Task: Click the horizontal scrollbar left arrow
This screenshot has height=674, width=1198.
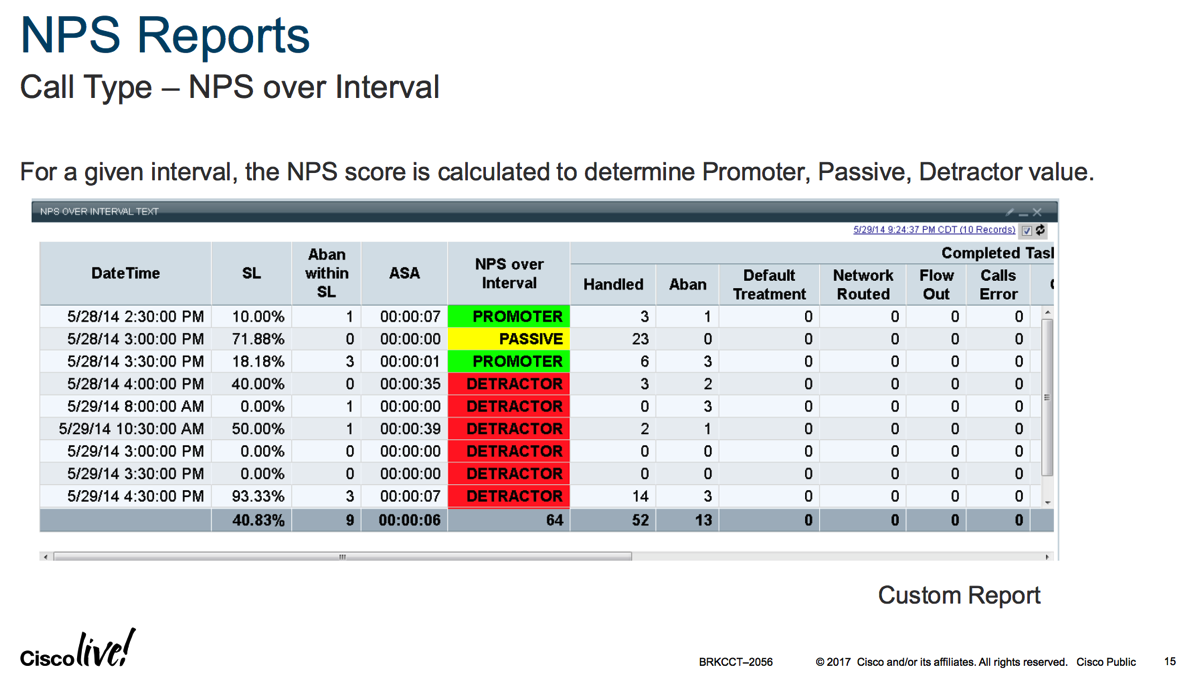Action: 46,557
